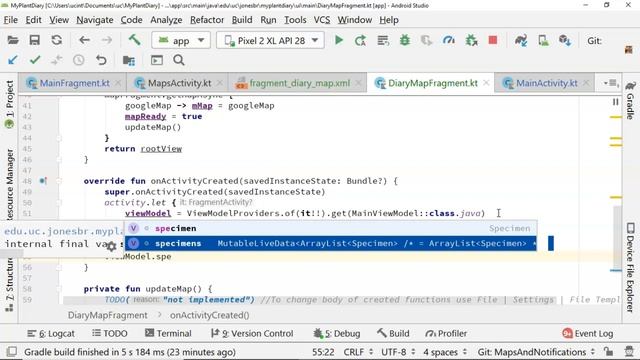Navigate back with the left arrow
The width and height of the screenshot is (640, 360).
[x=84, y=40]
